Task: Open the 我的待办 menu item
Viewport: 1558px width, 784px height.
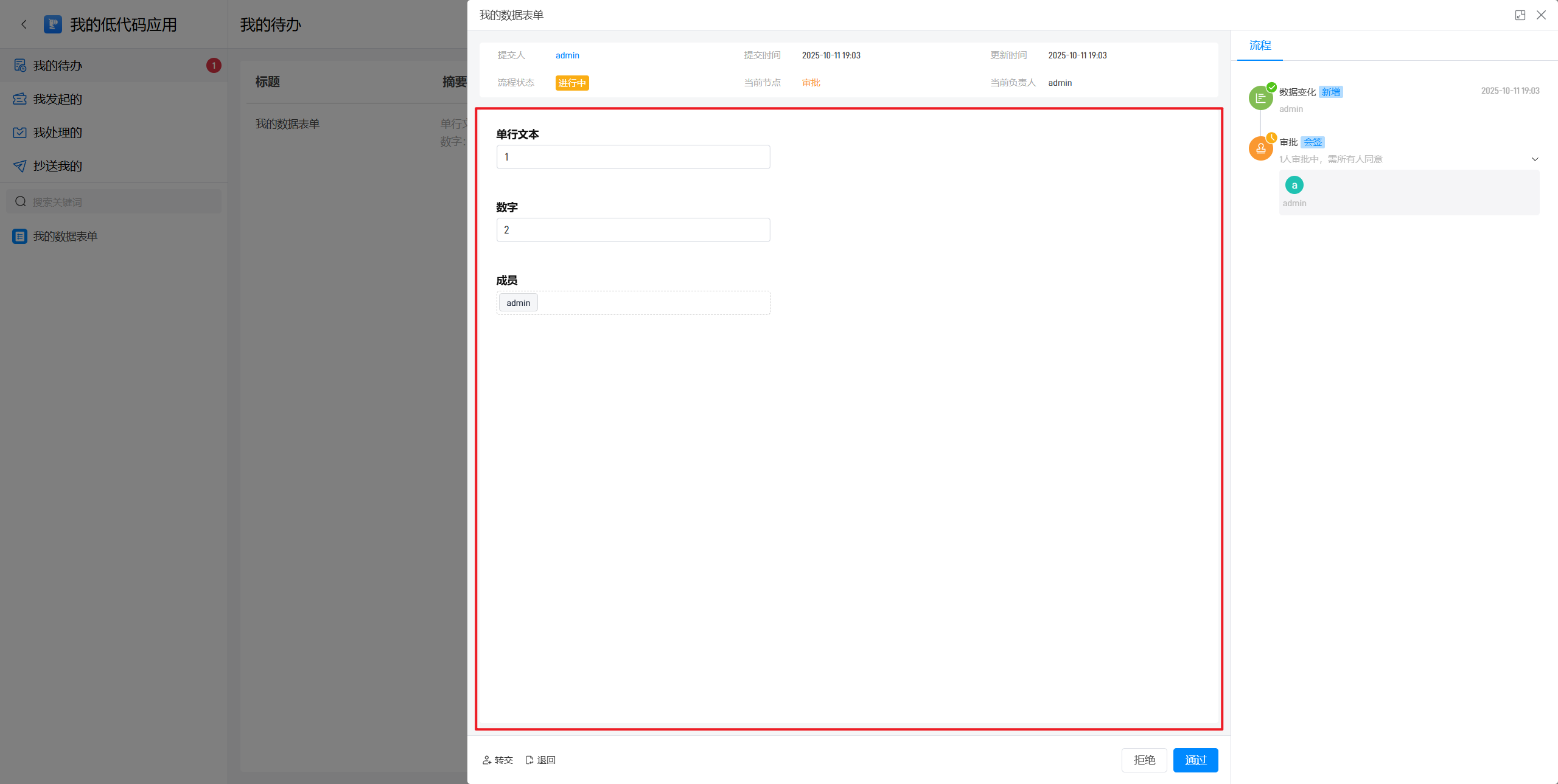Action: point(58,66)
